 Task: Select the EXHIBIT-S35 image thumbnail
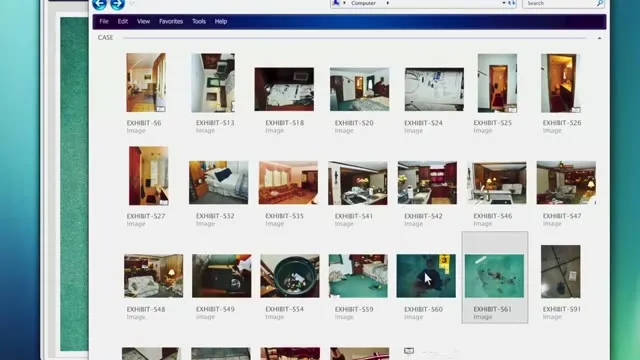point(288,182)
